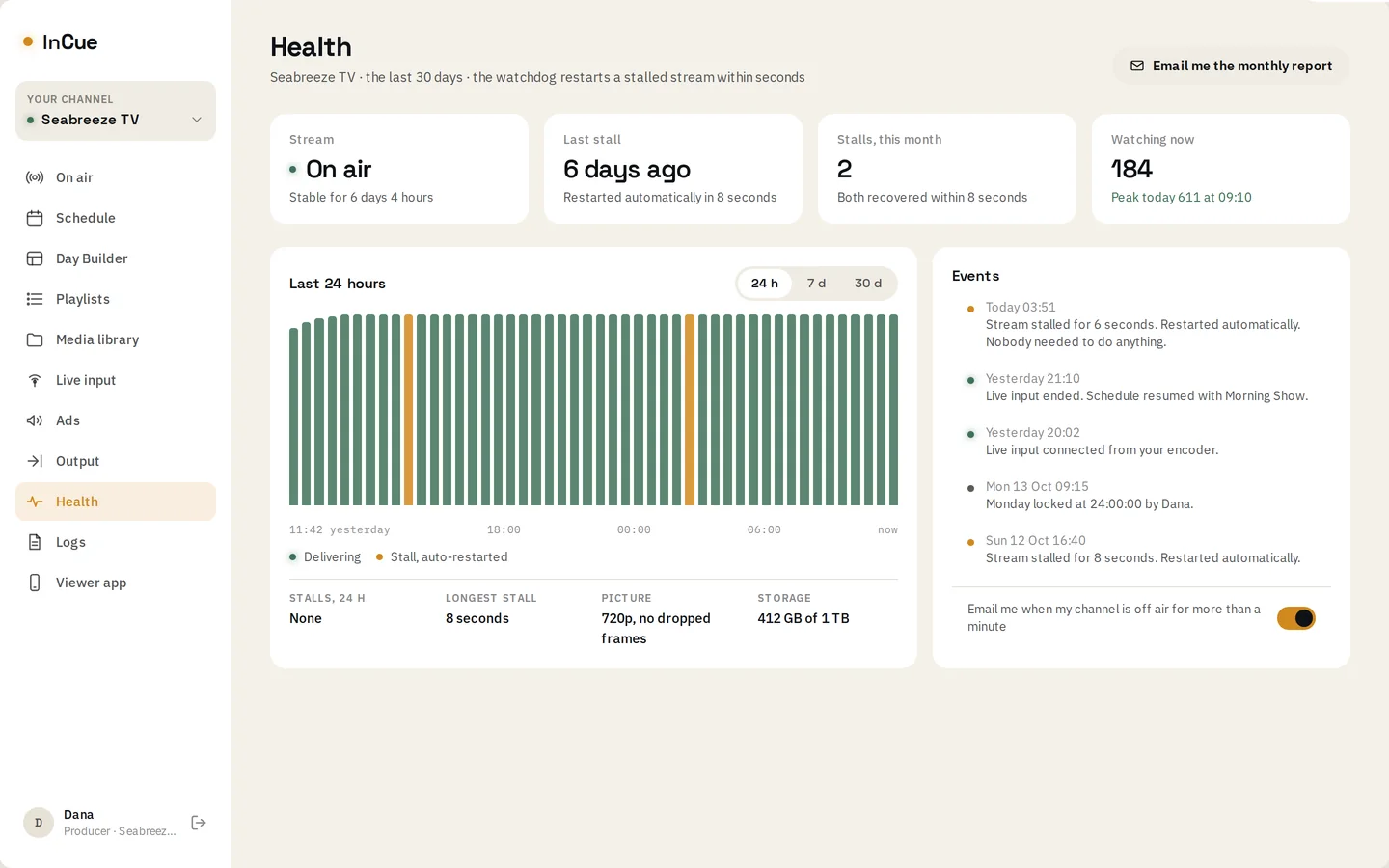Image resolution: width=1389 pixels, height=868 pixels.
Task: Select the first orange stall bar in chart
Action: point(409,410)
